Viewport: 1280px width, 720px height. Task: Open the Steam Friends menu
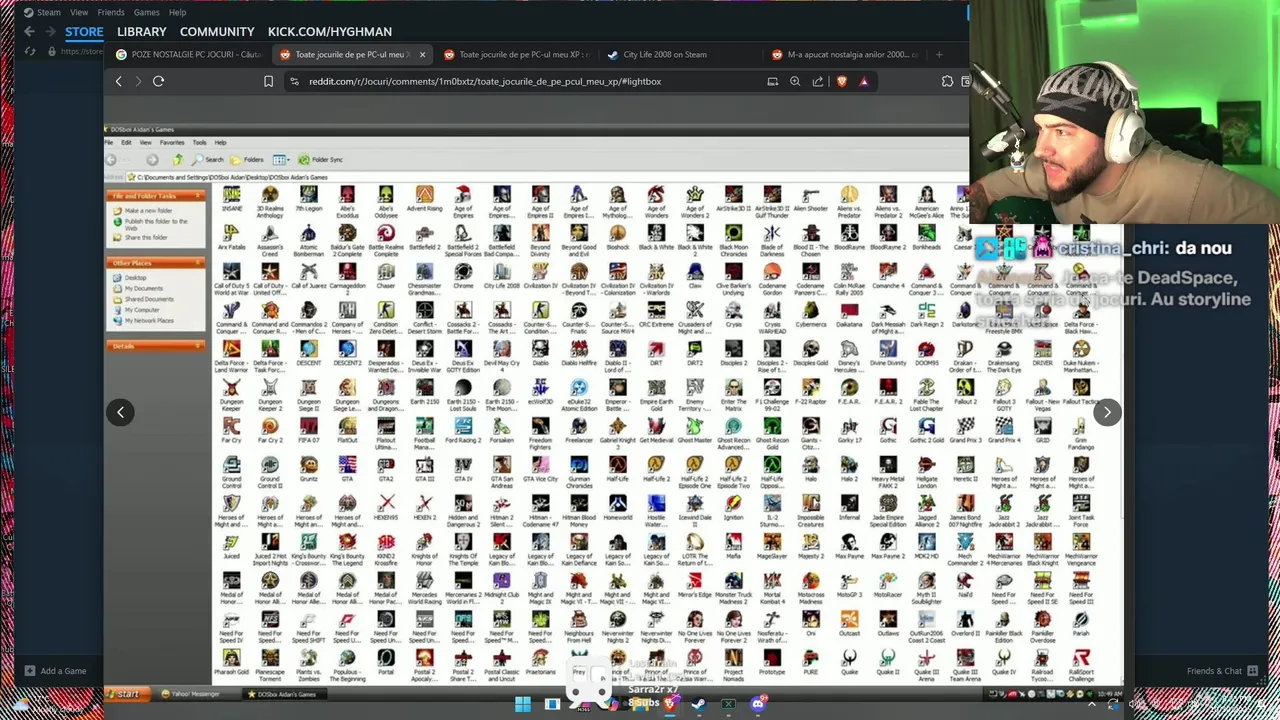(111, 12)
